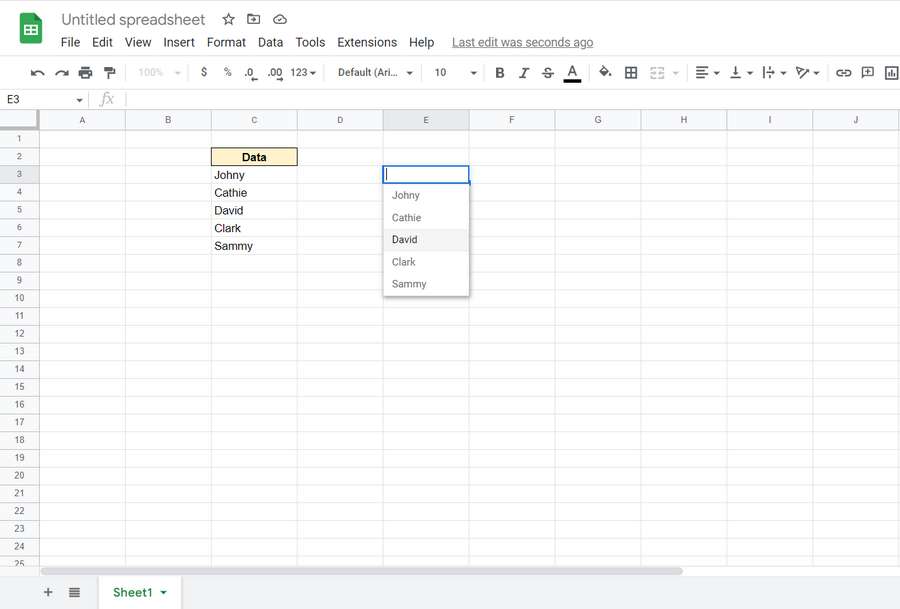Open the Data menu
The width and height of the screenshot is (900, 609).
pyautogui.click(x=270, y=42)
